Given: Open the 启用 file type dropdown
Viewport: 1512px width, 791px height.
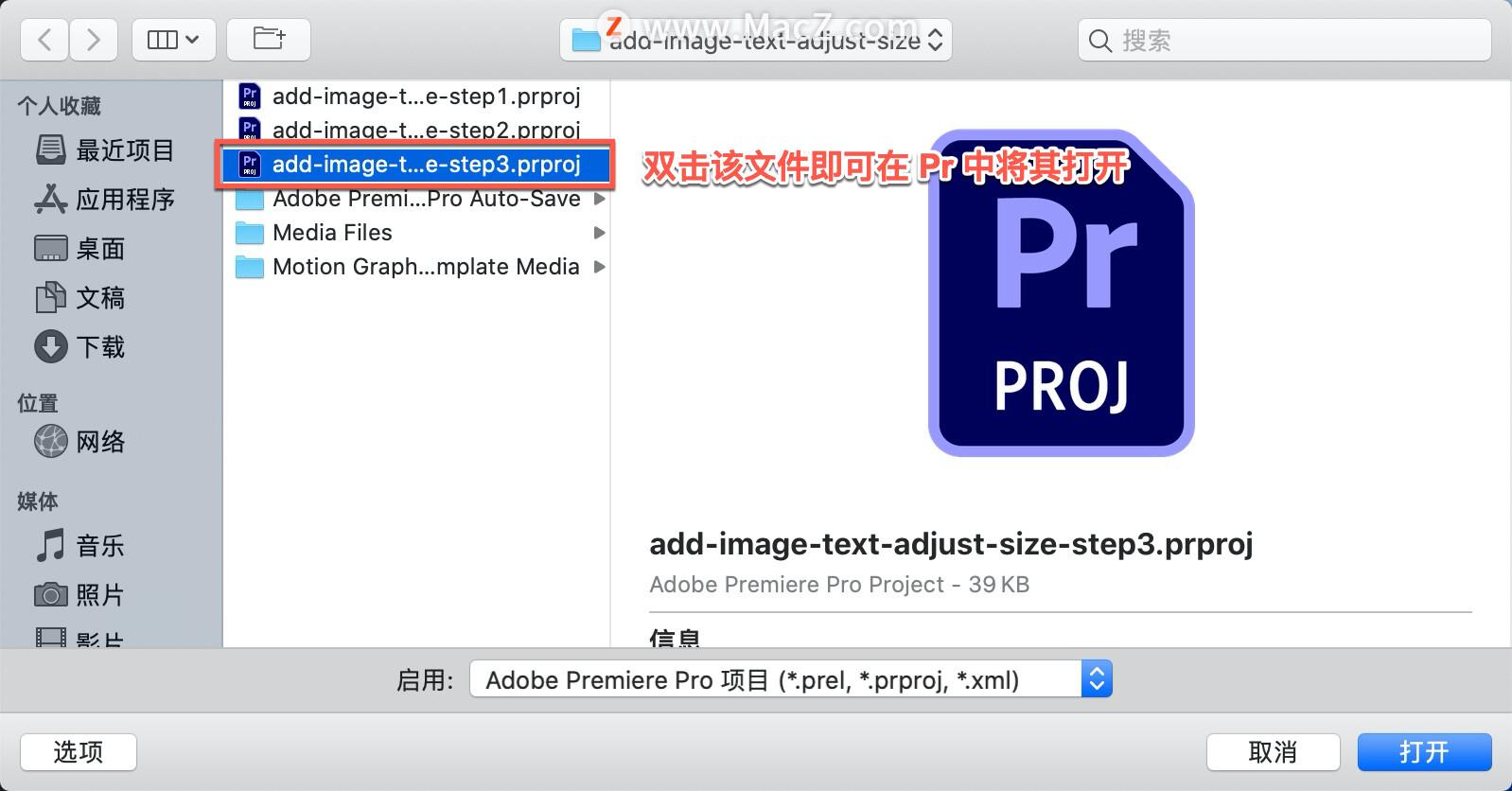Looking at the screenshot, I should point(791,679).
